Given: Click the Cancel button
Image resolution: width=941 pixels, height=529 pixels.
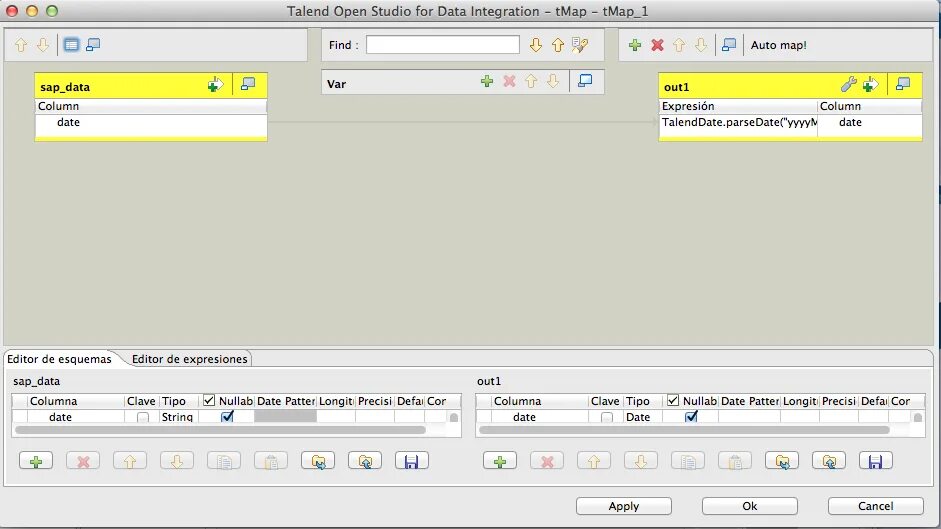Looking at the screenshot, I should click(x=876, y=506).
